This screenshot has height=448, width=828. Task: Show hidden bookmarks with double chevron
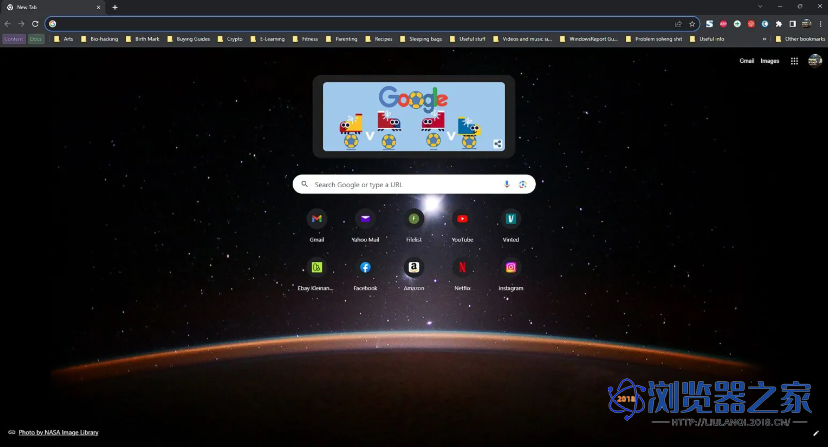click(764, 39)
